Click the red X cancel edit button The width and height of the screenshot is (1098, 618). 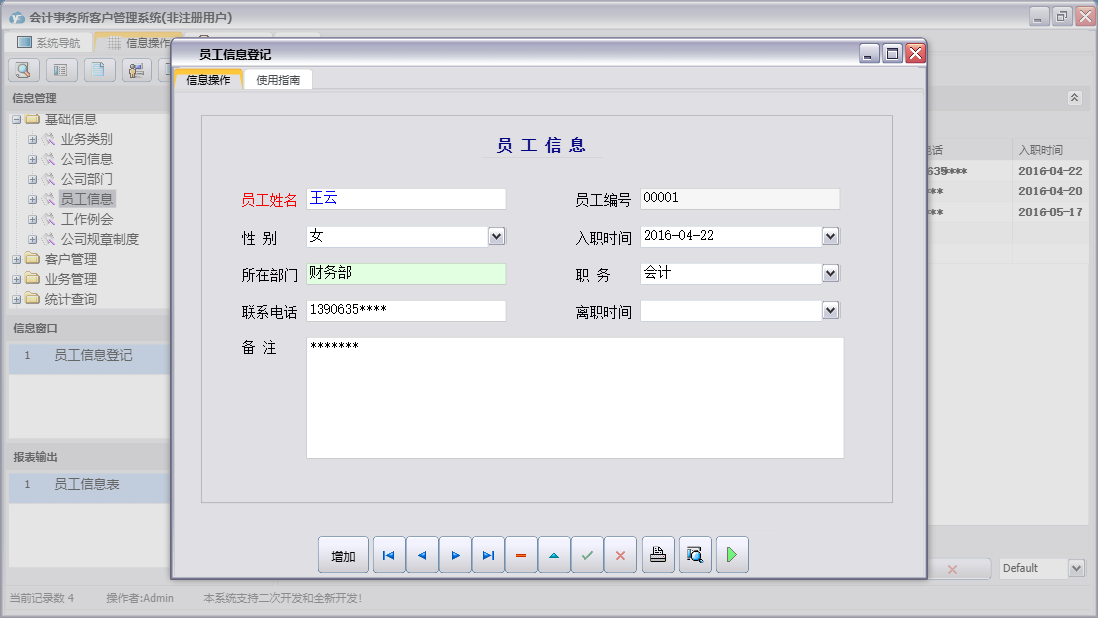[x=620, y=555]
